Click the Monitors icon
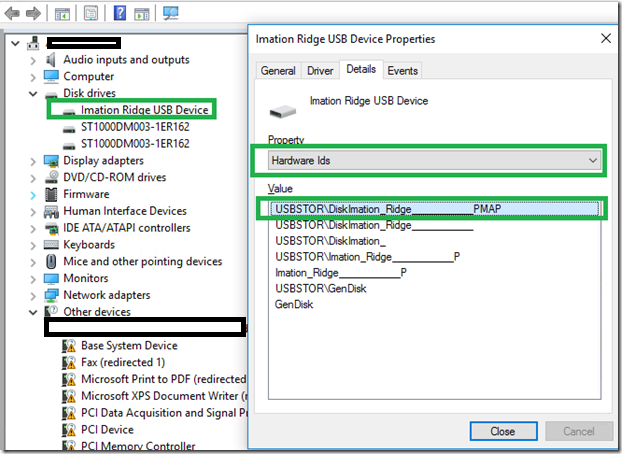 51,279
